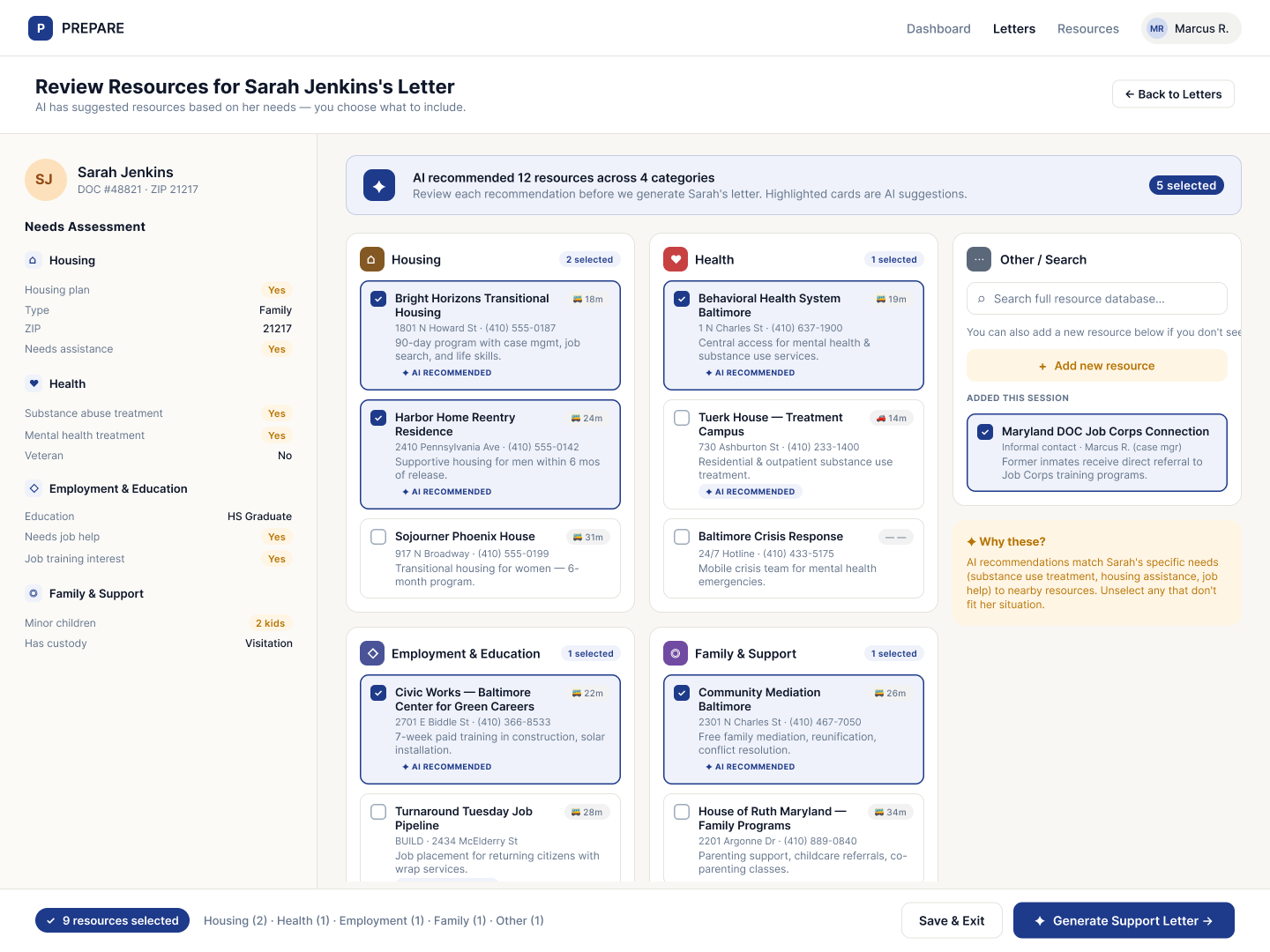The width and height of the screenshot is (1270, 952).
Task: Click the Health category heart icon
Action: point(675,259)
